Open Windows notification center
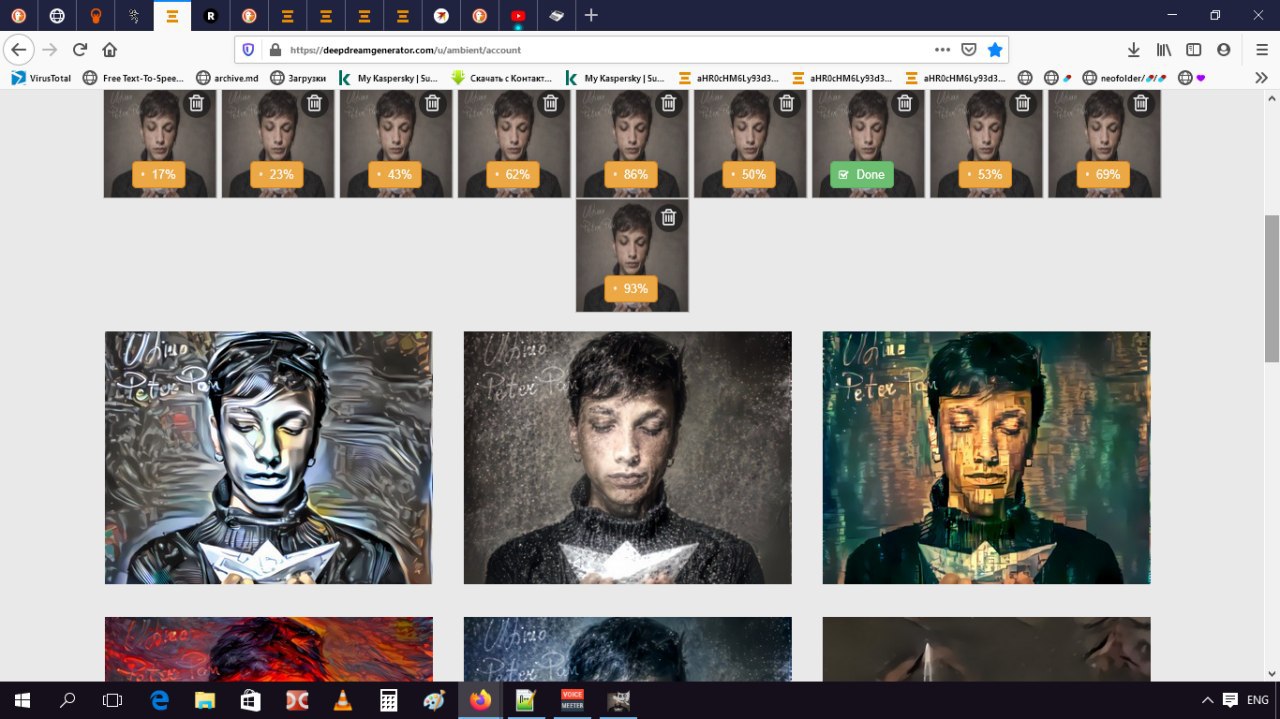1280x719 pixels. (x=1231, y=700)
